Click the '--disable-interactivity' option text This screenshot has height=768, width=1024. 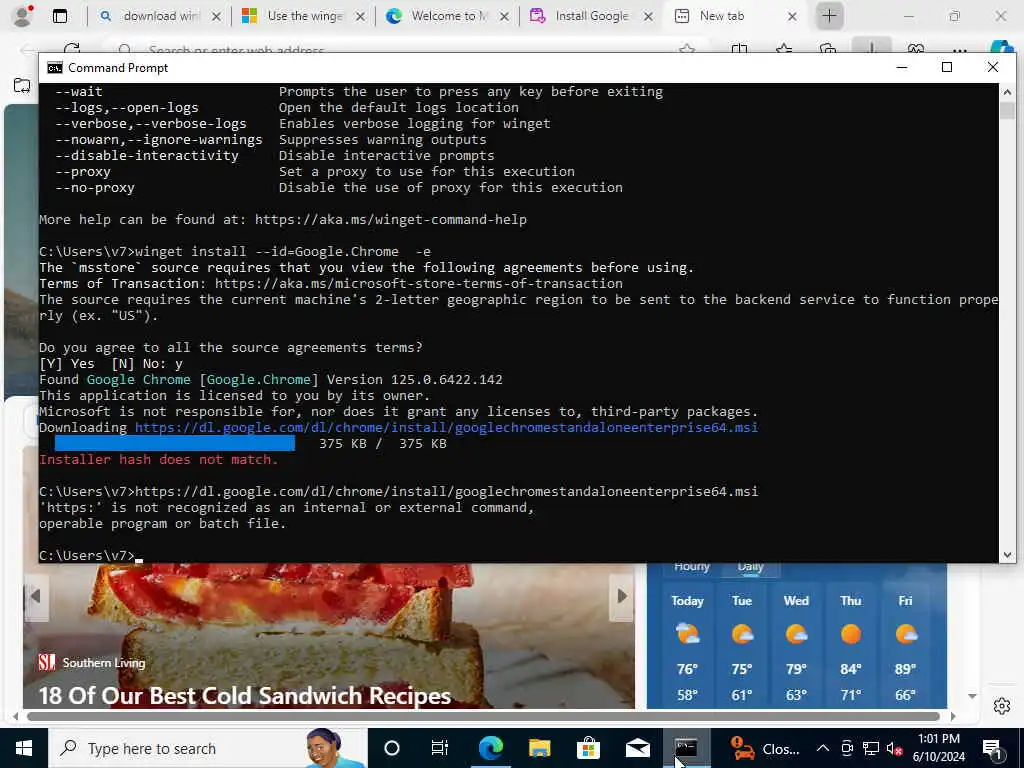(147, 155)
